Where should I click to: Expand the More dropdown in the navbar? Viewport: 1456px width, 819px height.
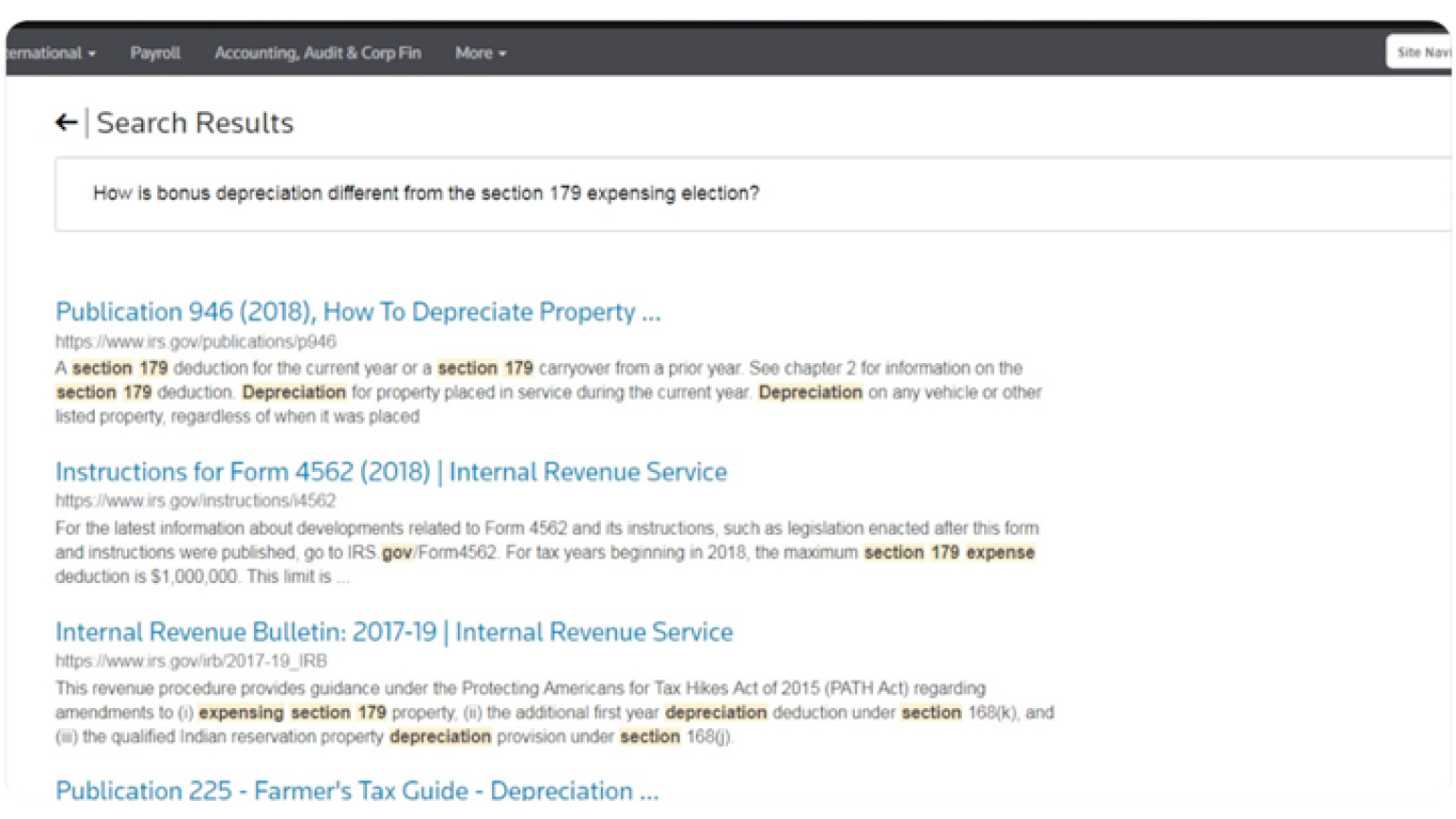pyautogui.click(x=480, y=53)
